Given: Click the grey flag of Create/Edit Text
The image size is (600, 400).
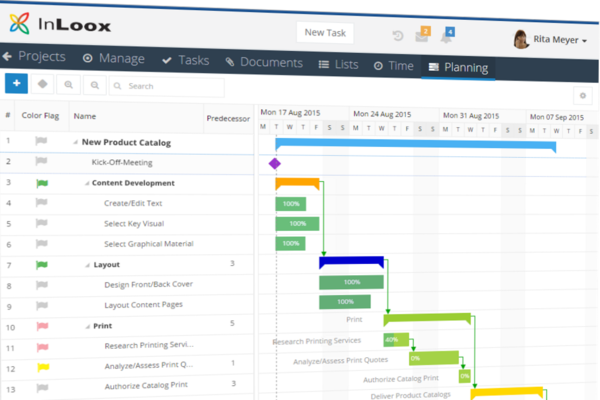Looking at the screenshot, I should click(41, 202).
